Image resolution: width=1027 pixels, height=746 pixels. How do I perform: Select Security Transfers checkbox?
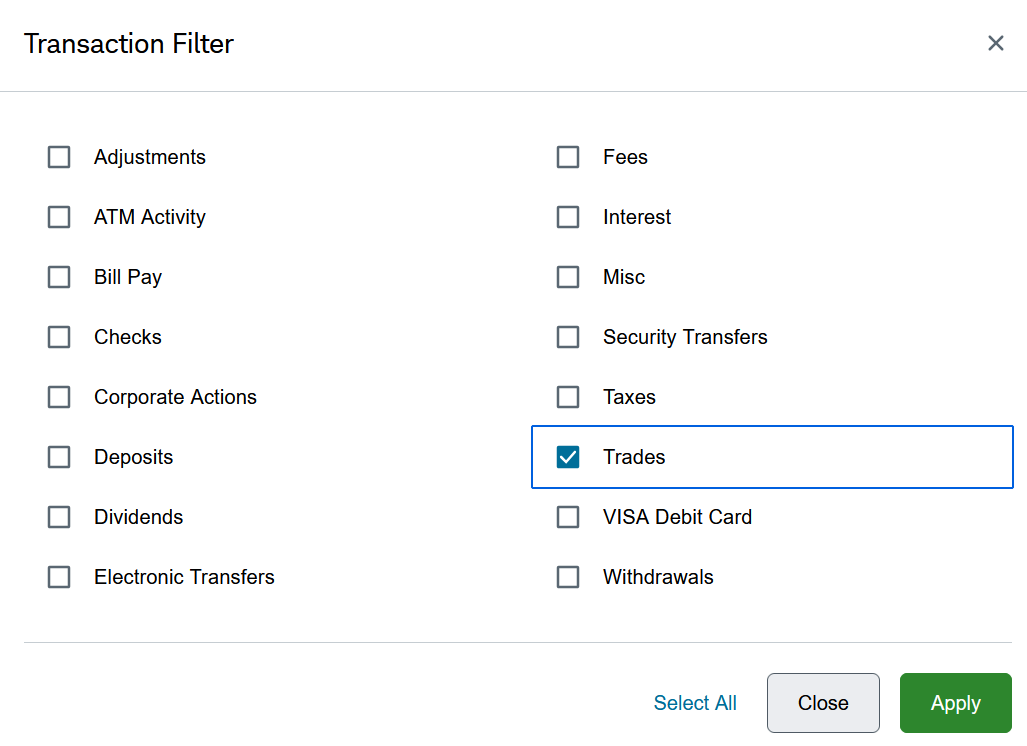pyautogui.click(x=568, y=337)
